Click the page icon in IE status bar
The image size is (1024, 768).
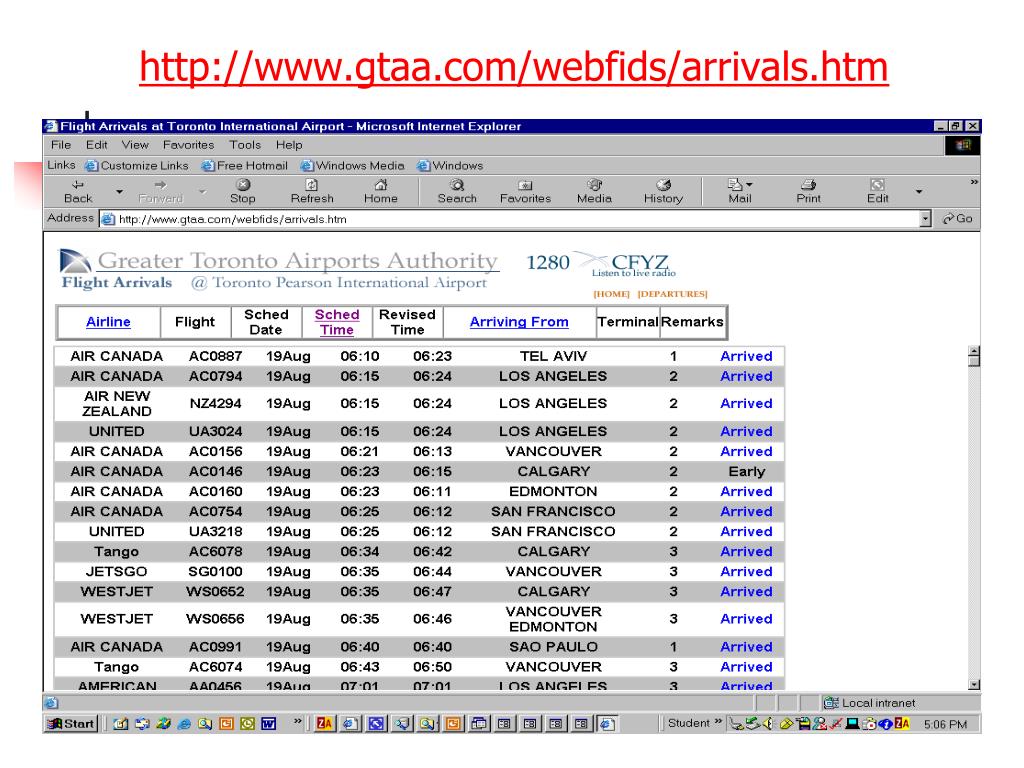pos(52,703)
